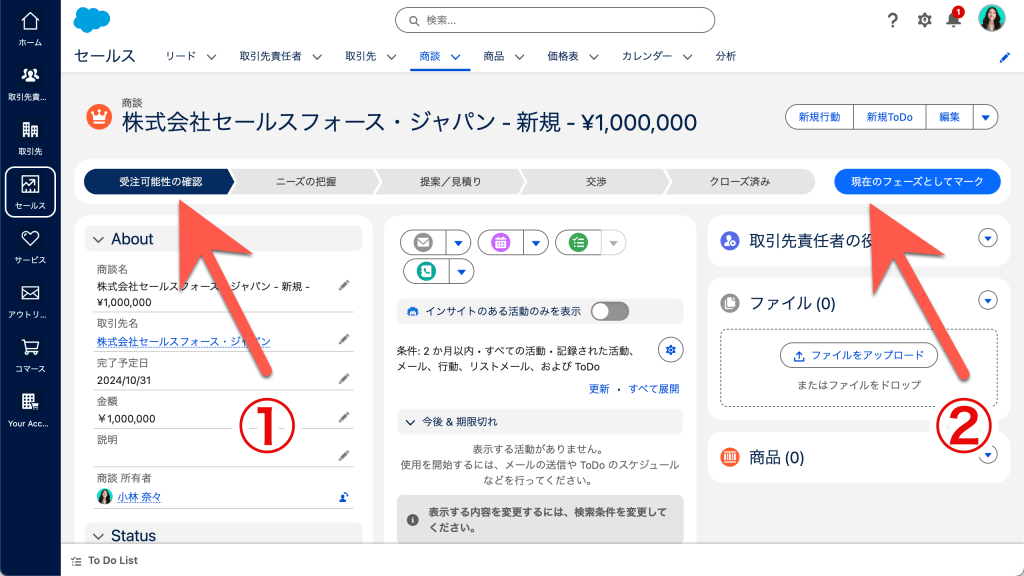Viewport: 1024px width, 576px height.
Task: Open Commerce (コマース) cart icon
Action: coord(30,355)
